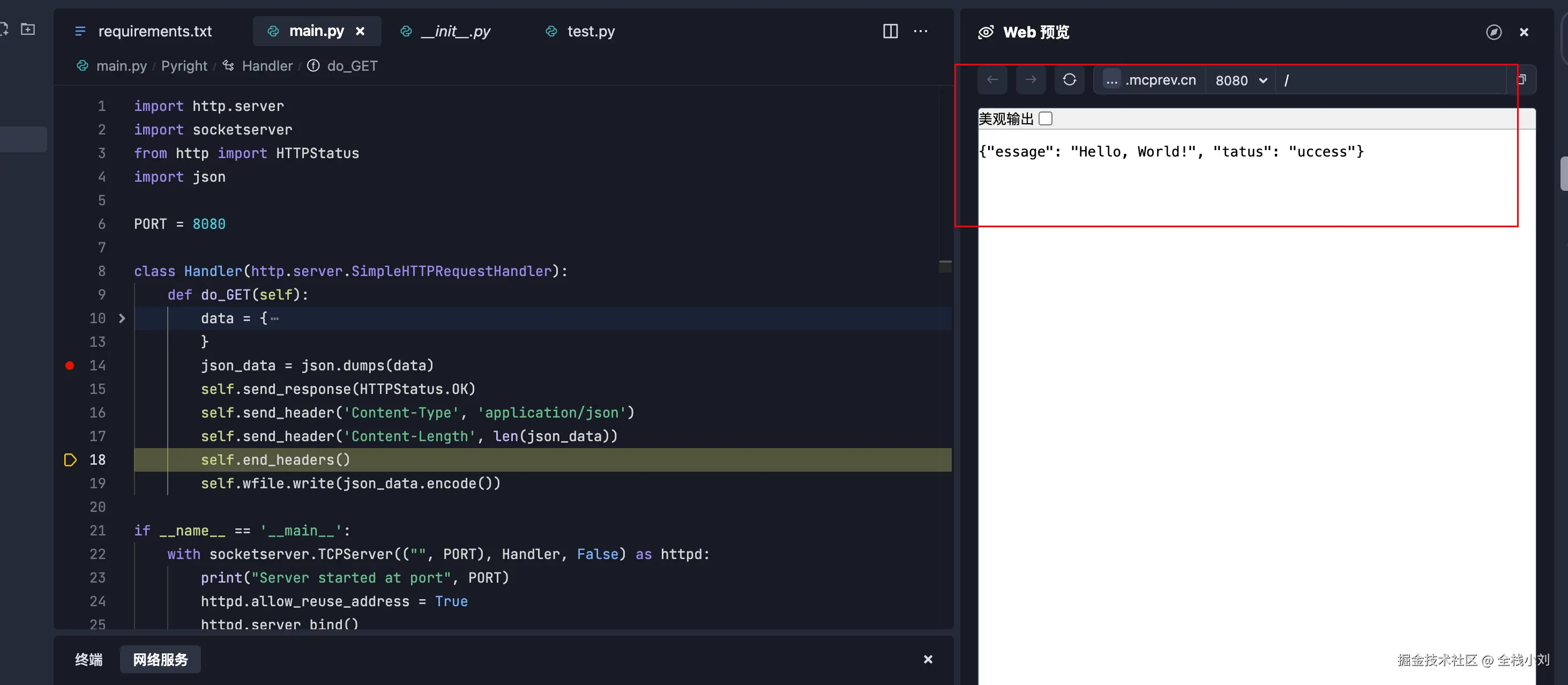Switch to the test.py tab
1568x685 pixels.
coord(590,31)
